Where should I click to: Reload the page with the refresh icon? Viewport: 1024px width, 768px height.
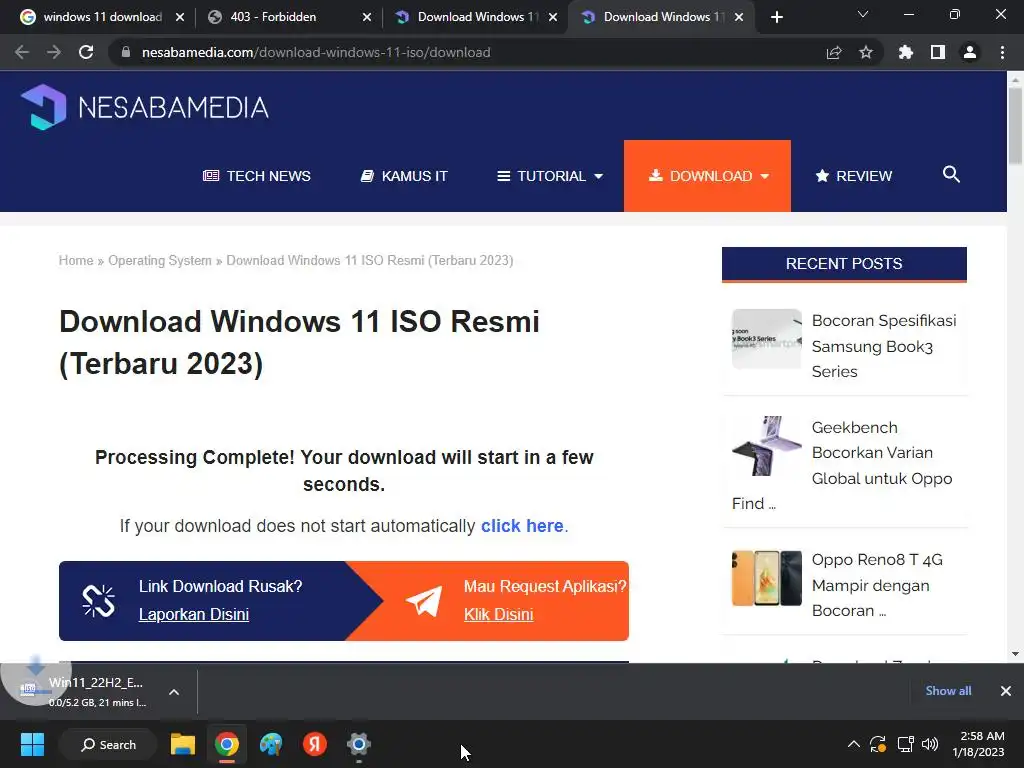[86, 52]
